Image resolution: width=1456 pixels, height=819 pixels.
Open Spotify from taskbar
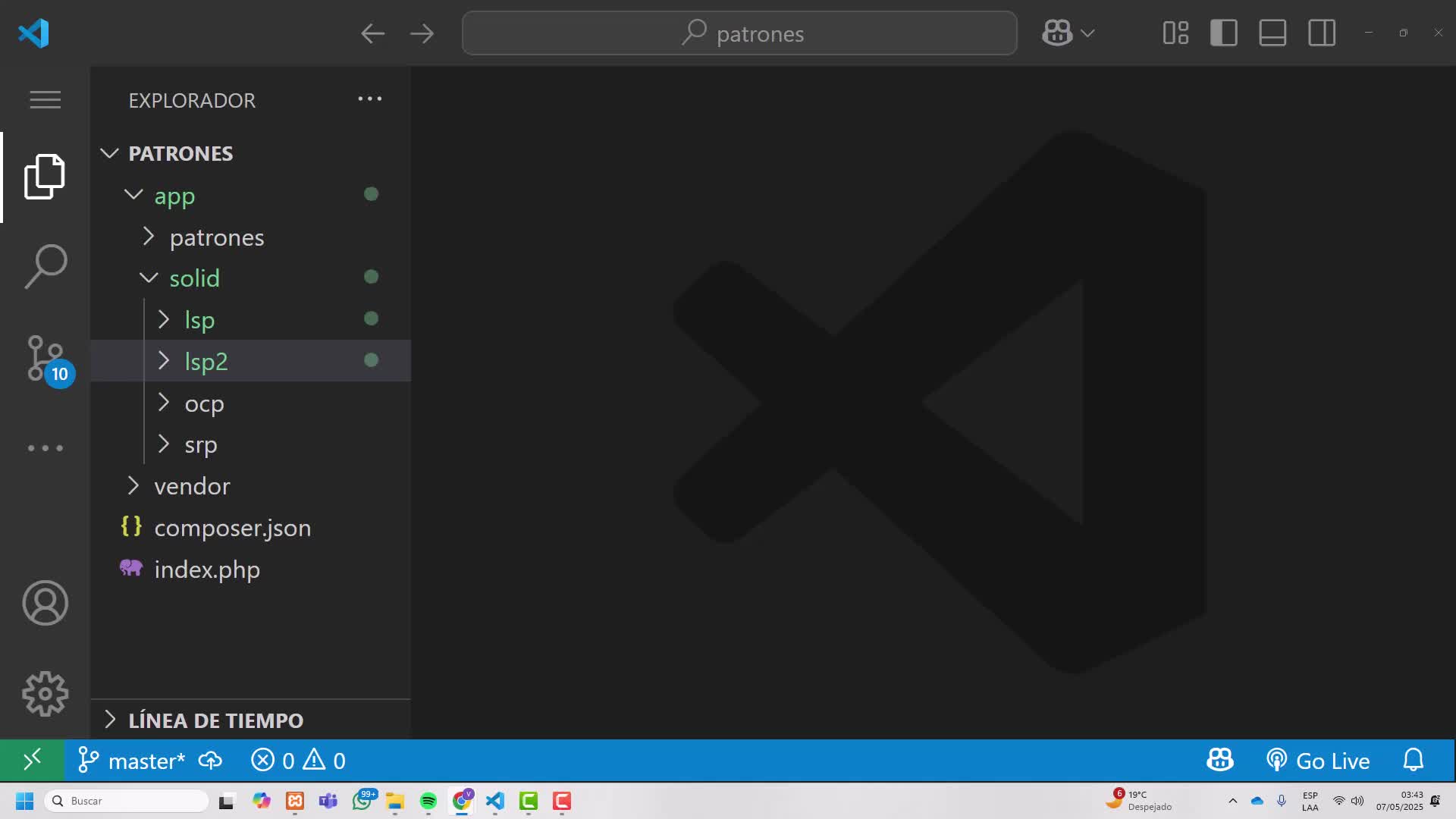click(428, 801)
